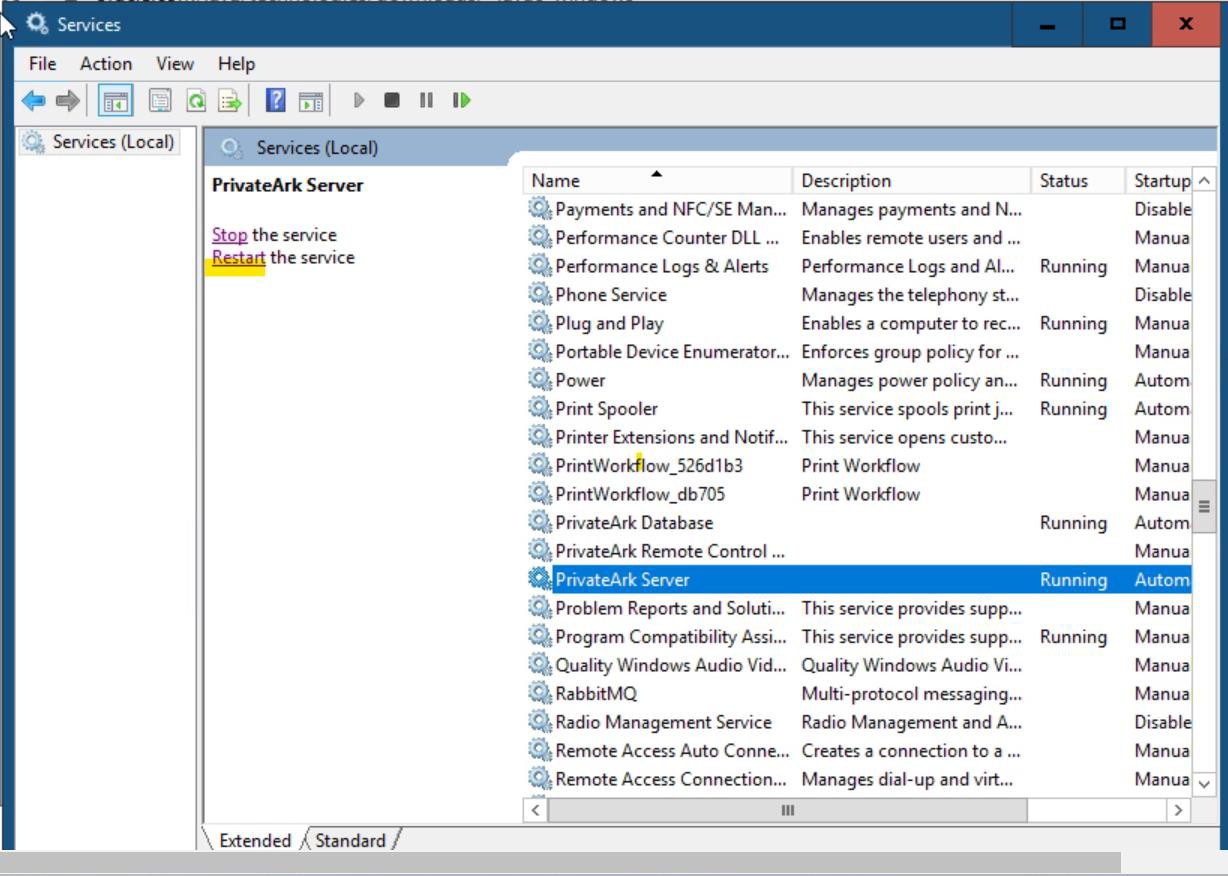This screenshot has width=1228, height=876.
Task: Sort by the Startup Type column header
Action: point(1159,181)
